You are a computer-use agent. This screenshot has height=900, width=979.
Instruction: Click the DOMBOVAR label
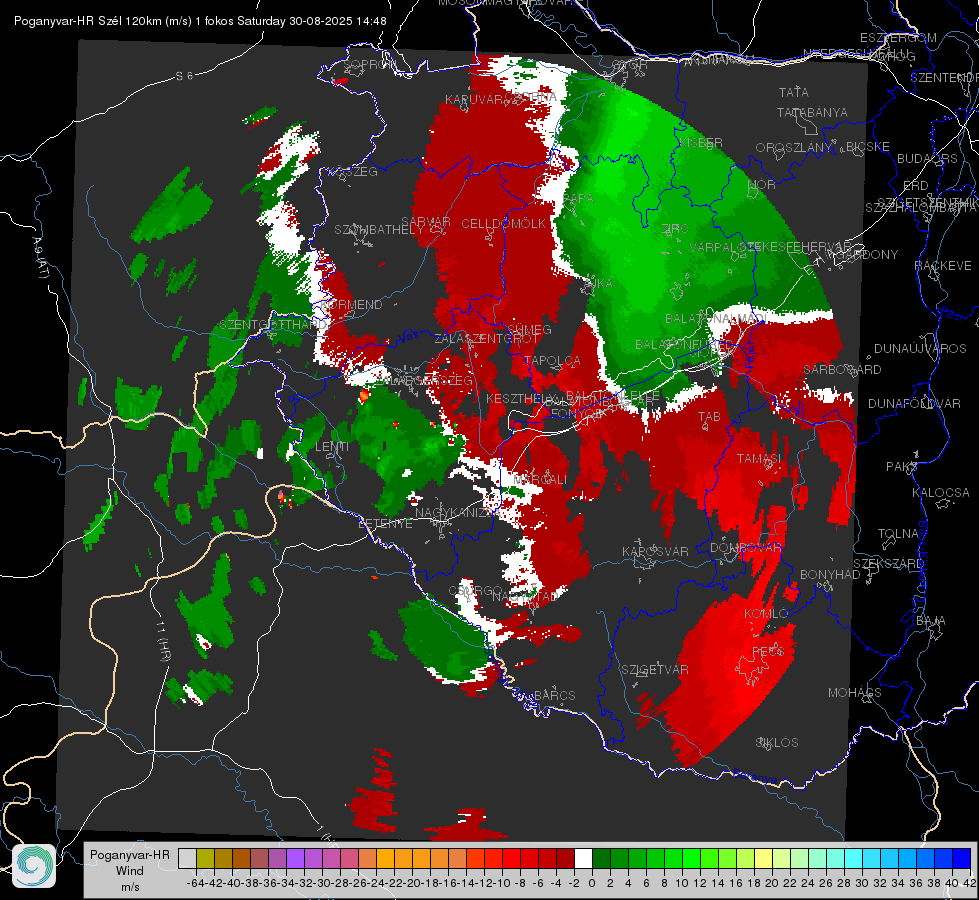coord(746,548)
